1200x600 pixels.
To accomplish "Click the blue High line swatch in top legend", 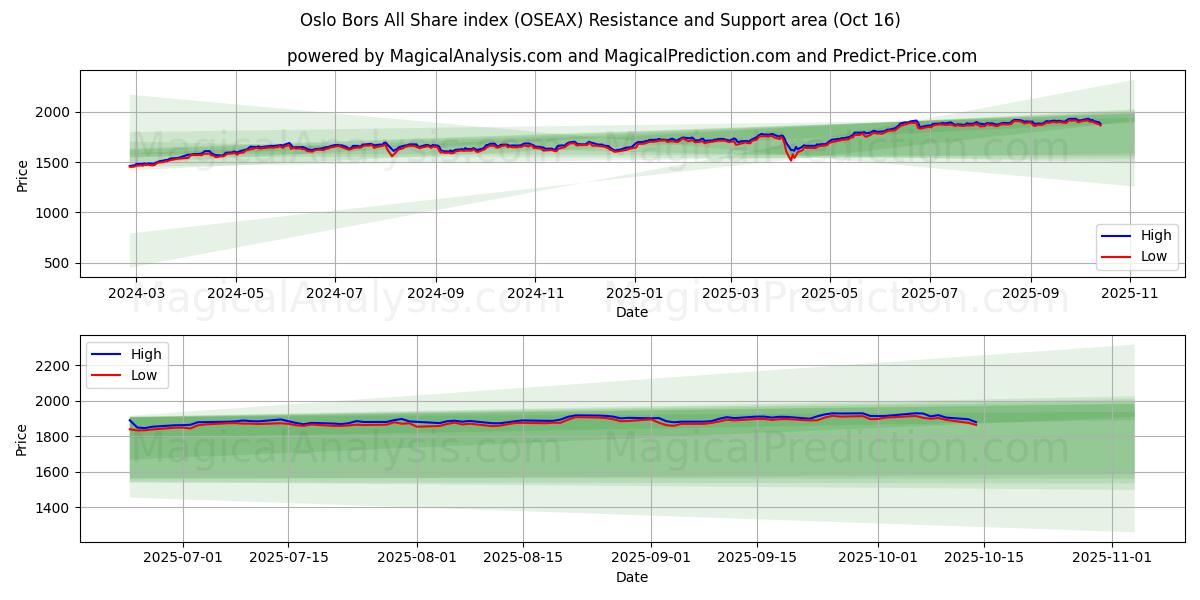I will (x=1117, y=237).
